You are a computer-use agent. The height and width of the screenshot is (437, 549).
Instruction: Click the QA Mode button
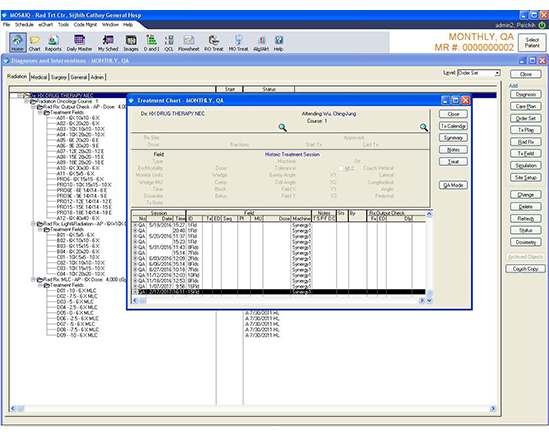pyautogui.click(x=453, y=185)
